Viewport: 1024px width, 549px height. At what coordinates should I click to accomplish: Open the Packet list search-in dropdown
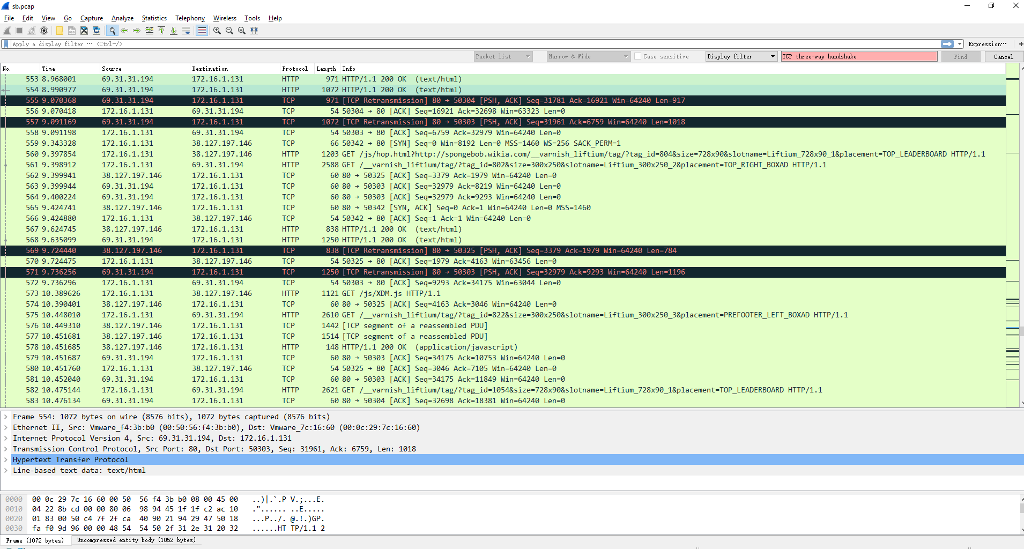click(x=503, y=57)
